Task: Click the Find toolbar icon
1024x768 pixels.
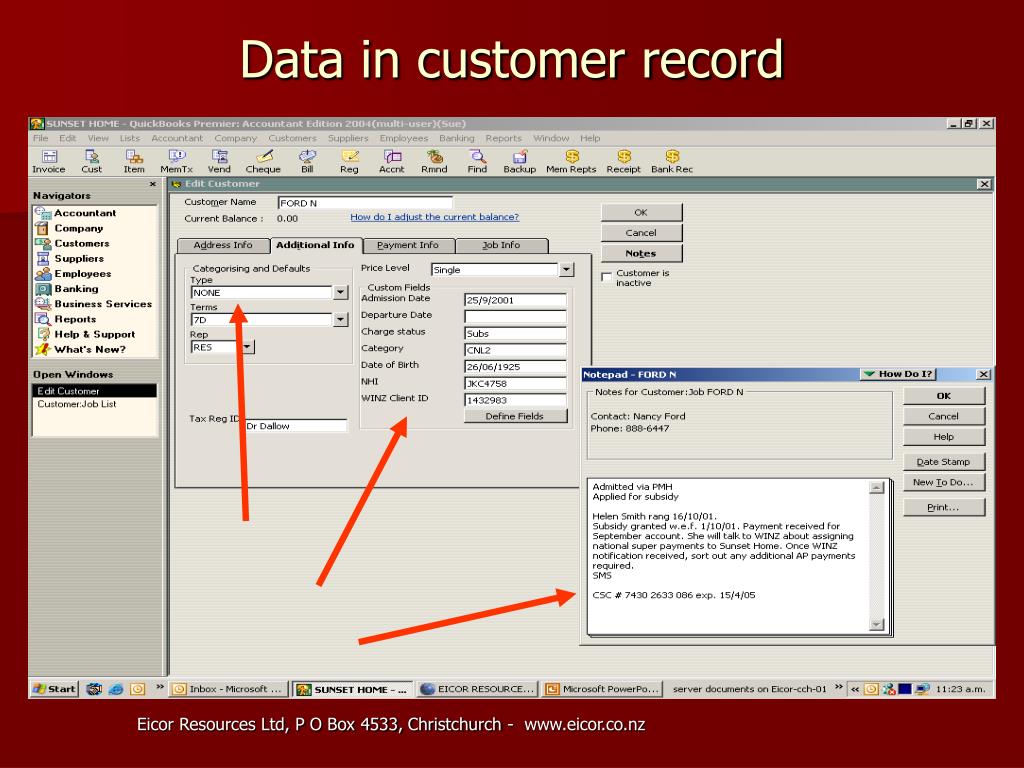Action: pyautogui.click(x=477, y=161)
